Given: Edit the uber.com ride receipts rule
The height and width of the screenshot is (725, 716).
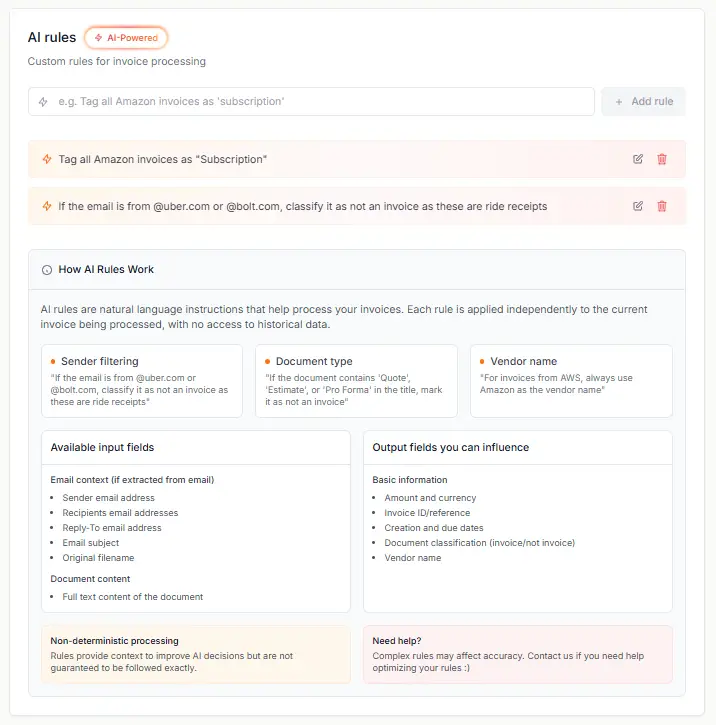Looking at the screenshot, I should (638, 206).
